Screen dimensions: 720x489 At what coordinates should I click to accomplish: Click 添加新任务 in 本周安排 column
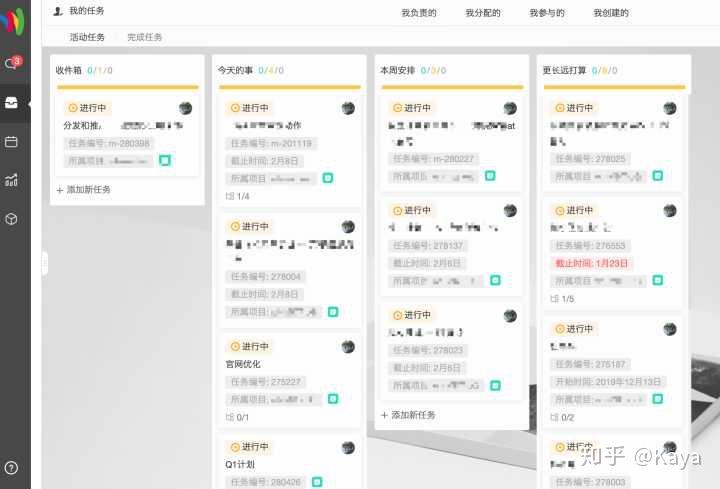coord(408,415)
